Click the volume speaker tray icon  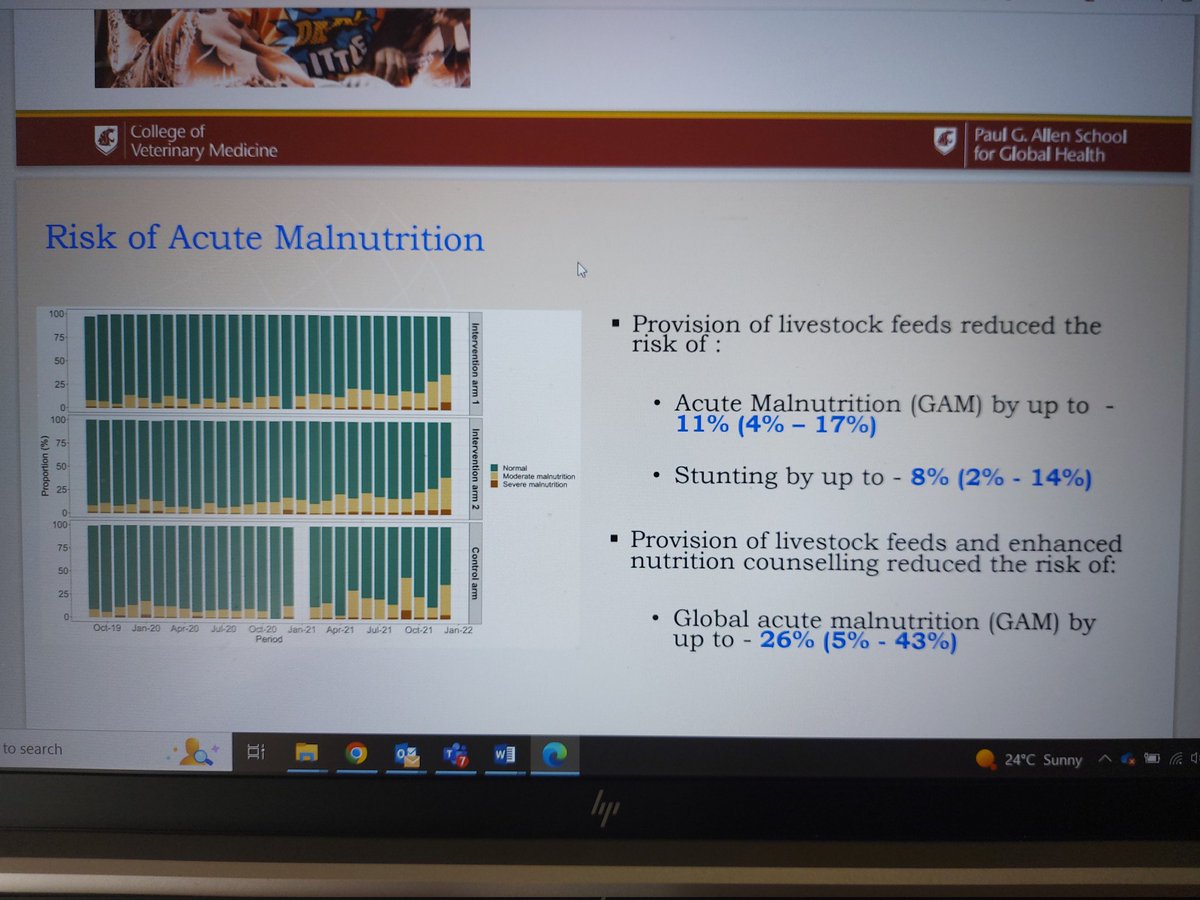[1194, 759]
